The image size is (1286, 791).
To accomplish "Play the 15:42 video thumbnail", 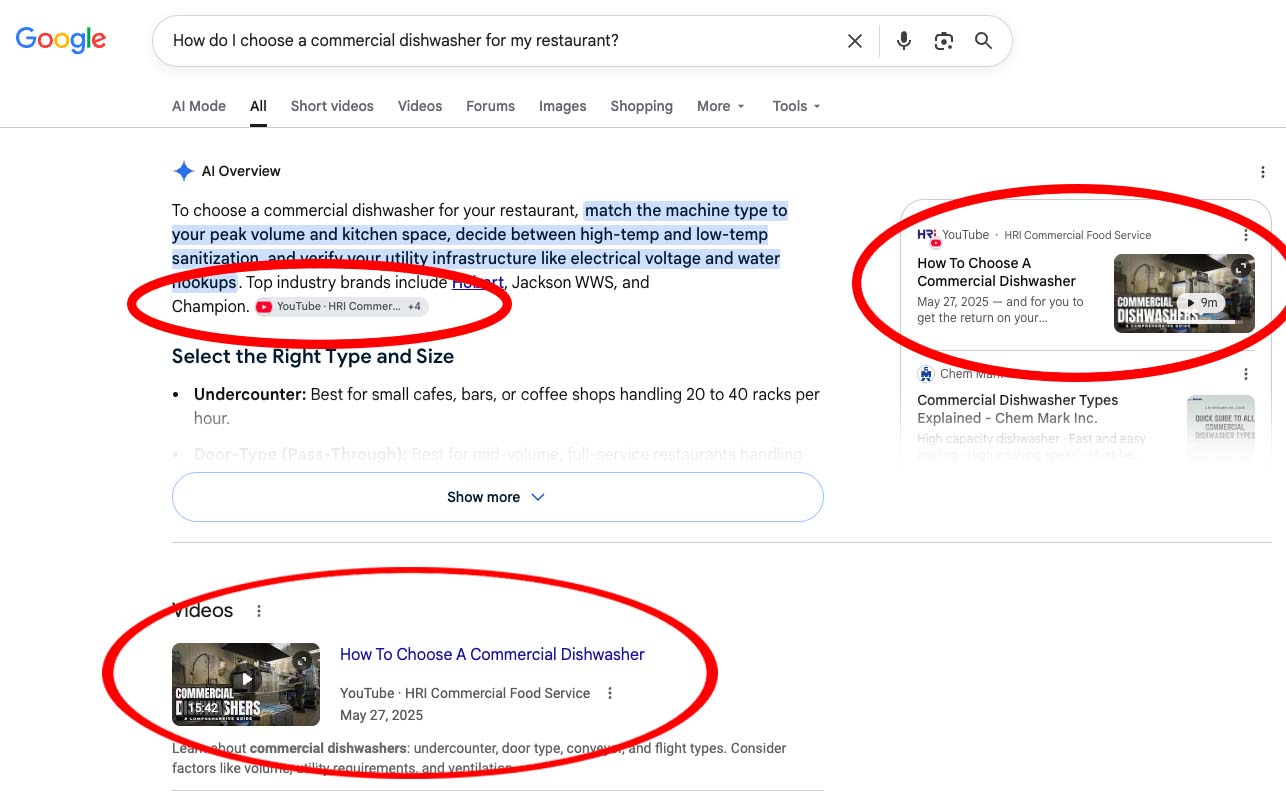I will pyautogui.click(x=246, y=684).
